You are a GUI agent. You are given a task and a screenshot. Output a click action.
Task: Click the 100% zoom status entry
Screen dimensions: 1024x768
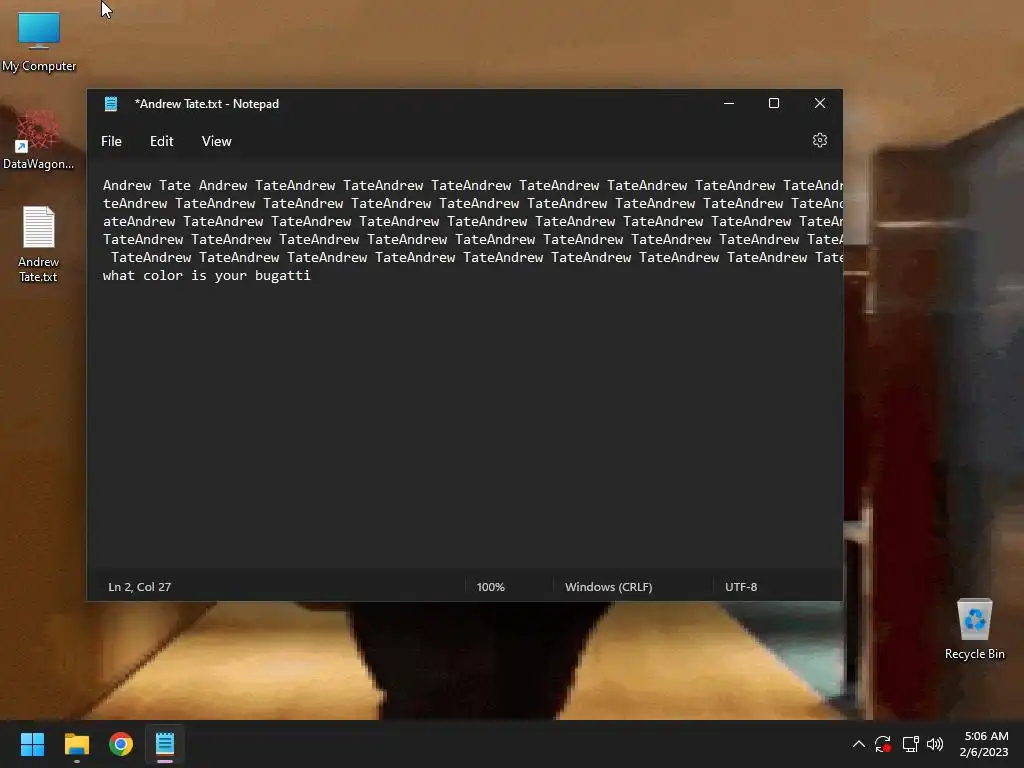[x=490, y=586]
